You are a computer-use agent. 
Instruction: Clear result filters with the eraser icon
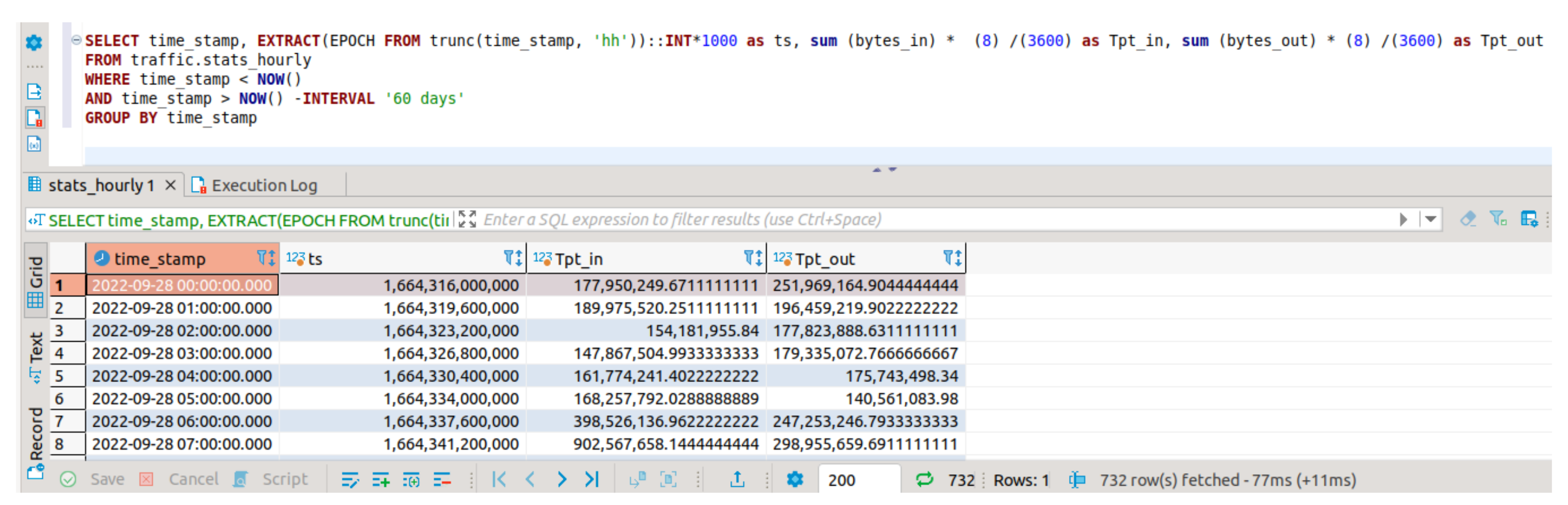coord(1467,219)
